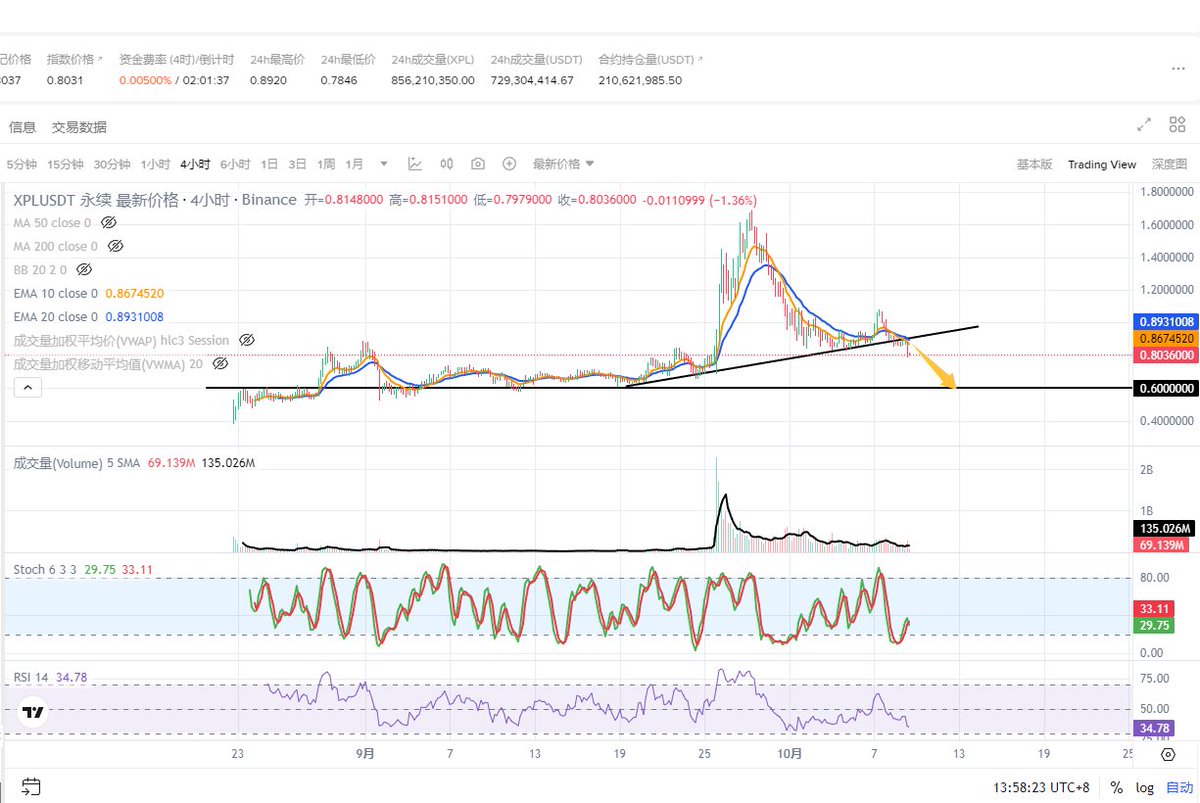Switch to Trading View chart mode
The width and height of the screenshot is (1200, 803).
(x=1102, y=164)
